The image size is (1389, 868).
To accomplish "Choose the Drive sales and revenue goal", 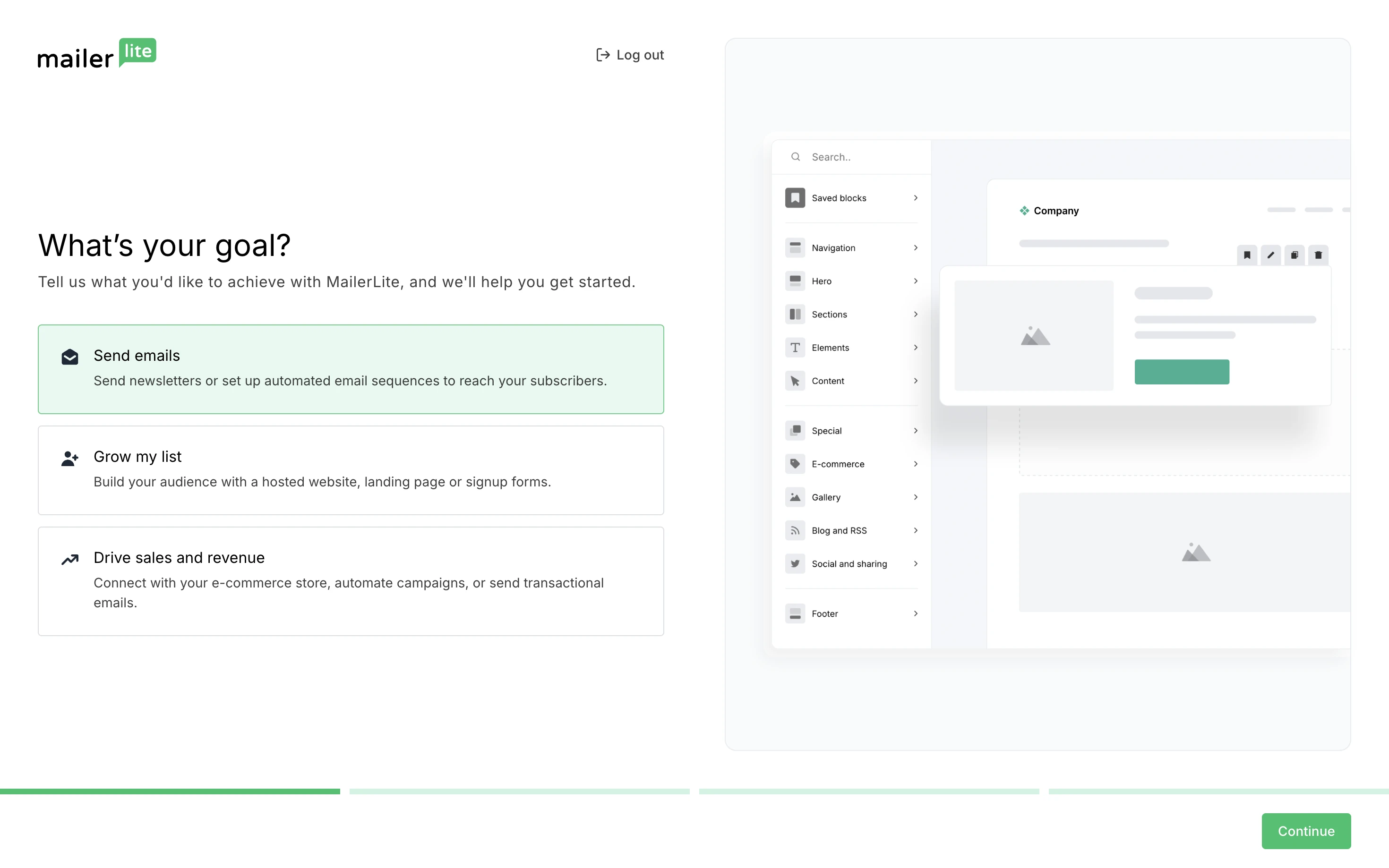I will click(350, 580).
